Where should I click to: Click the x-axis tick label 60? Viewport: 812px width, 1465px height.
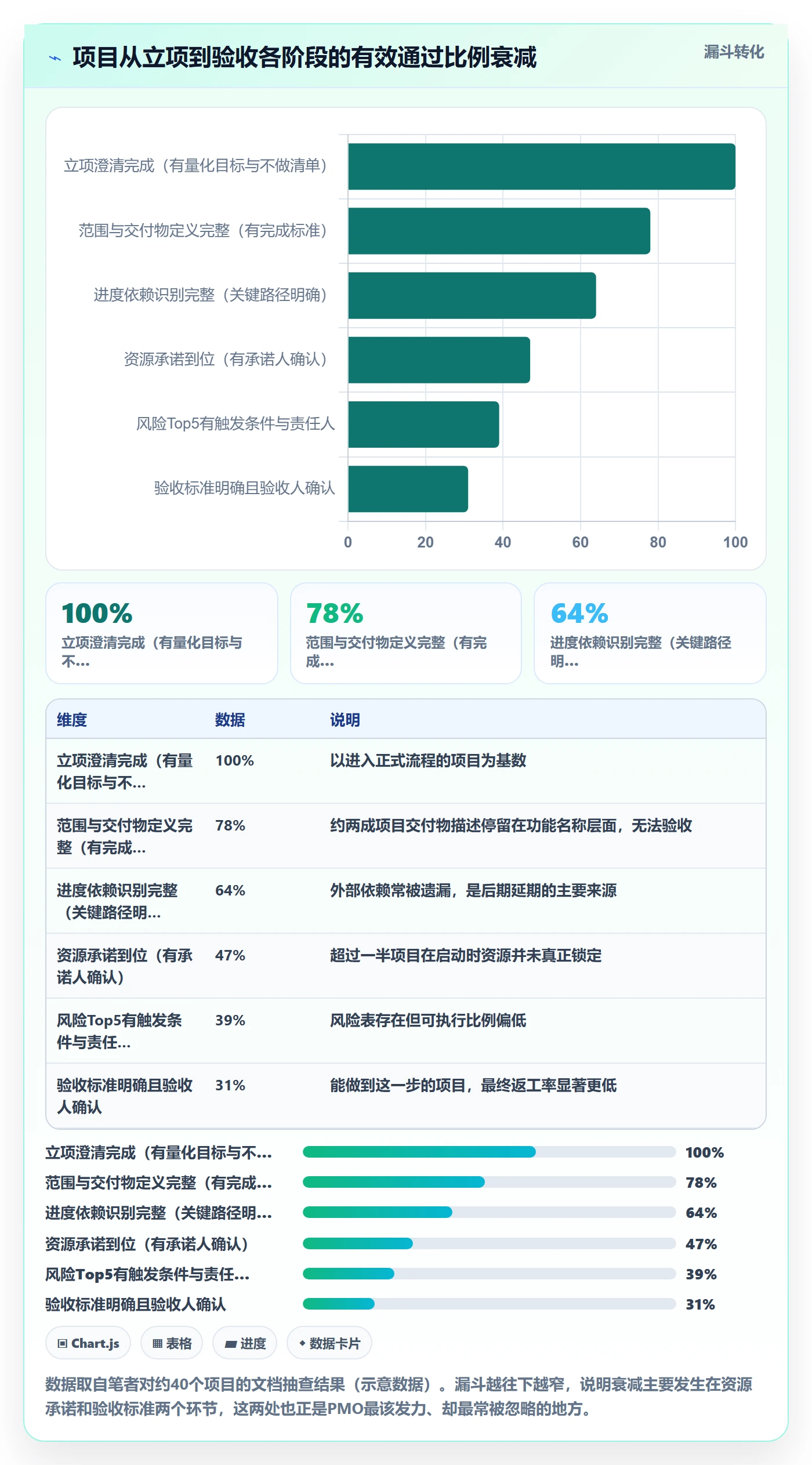point(580,542)
